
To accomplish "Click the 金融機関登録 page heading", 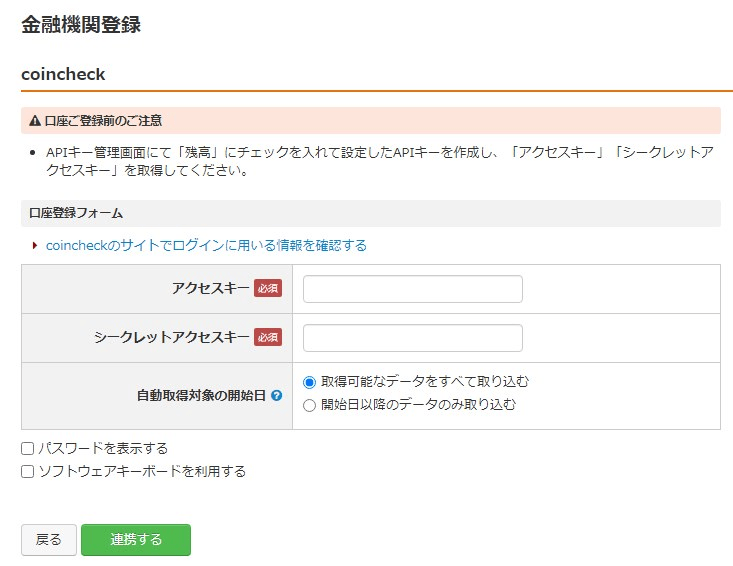I will tap(81, 24).
